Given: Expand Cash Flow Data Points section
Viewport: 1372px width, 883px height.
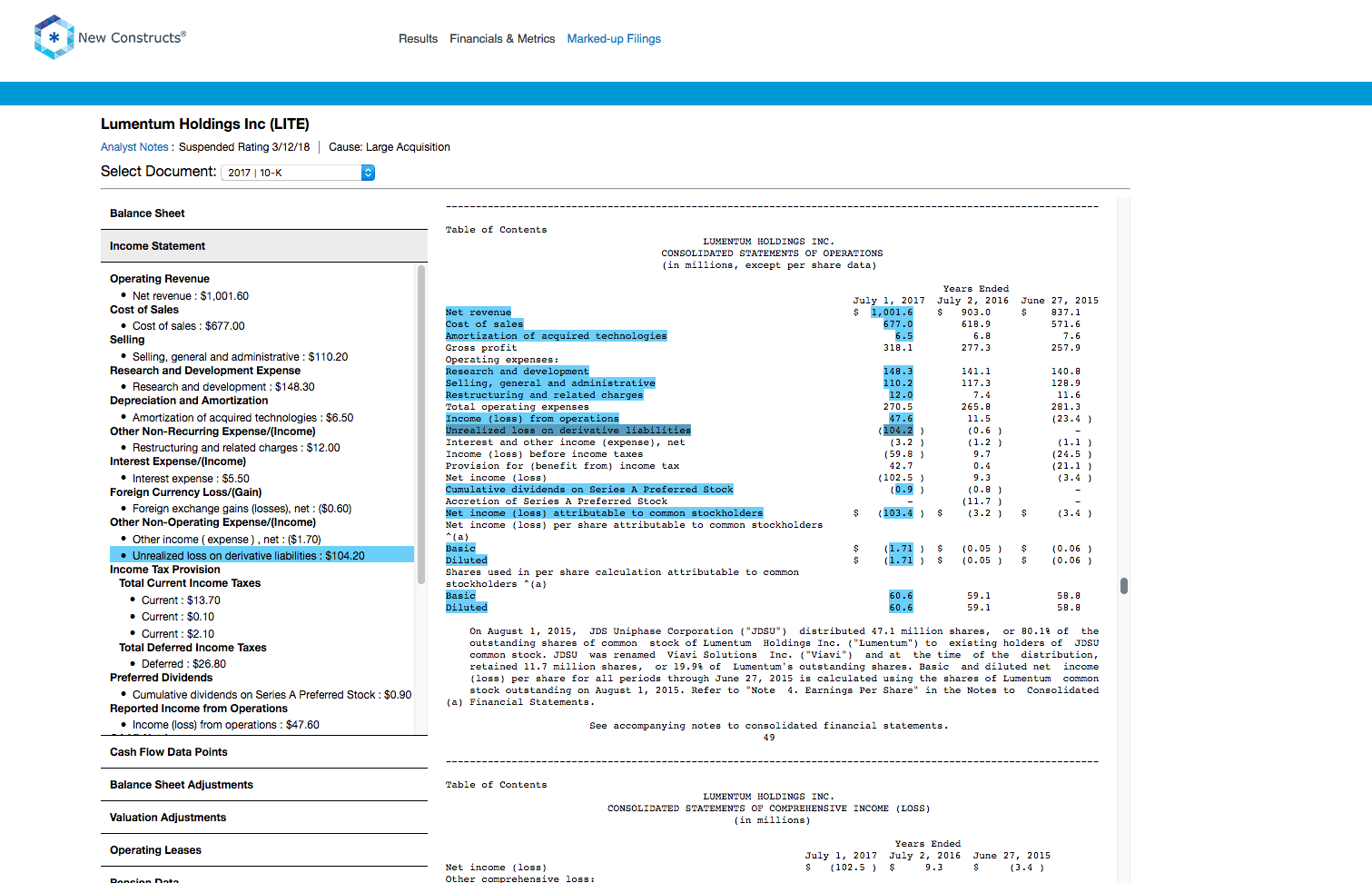Looking at the screenshot, I should coord(264,752).
